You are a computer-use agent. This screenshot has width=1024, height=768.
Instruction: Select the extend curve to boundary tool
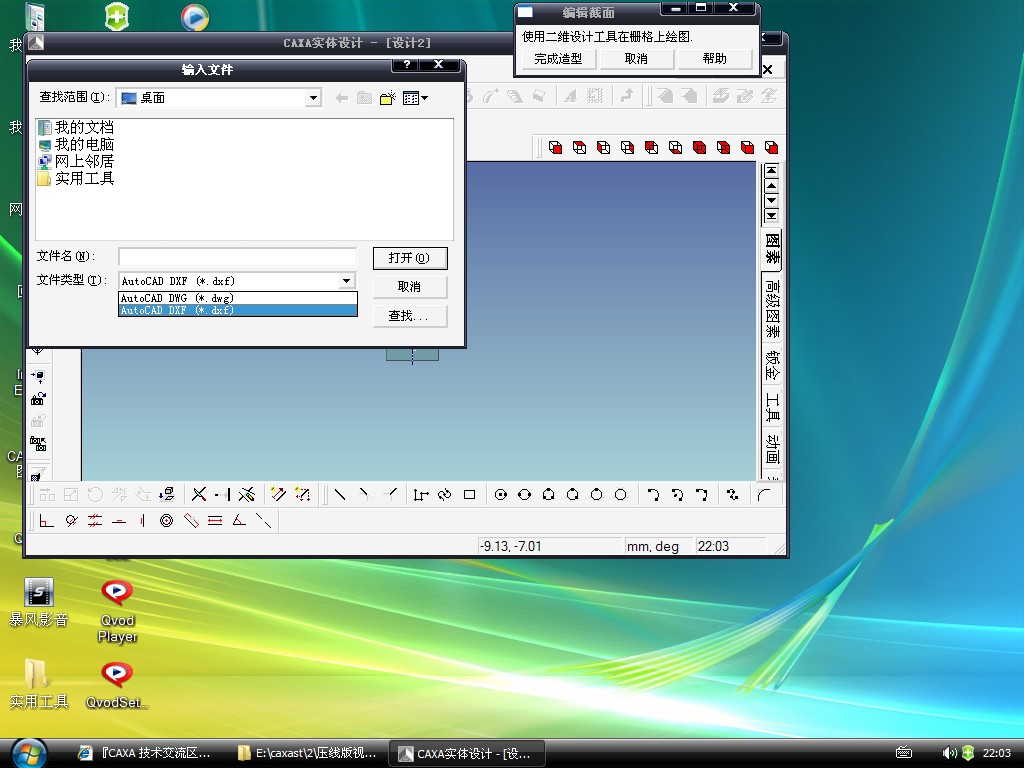(x=222, y=494)
